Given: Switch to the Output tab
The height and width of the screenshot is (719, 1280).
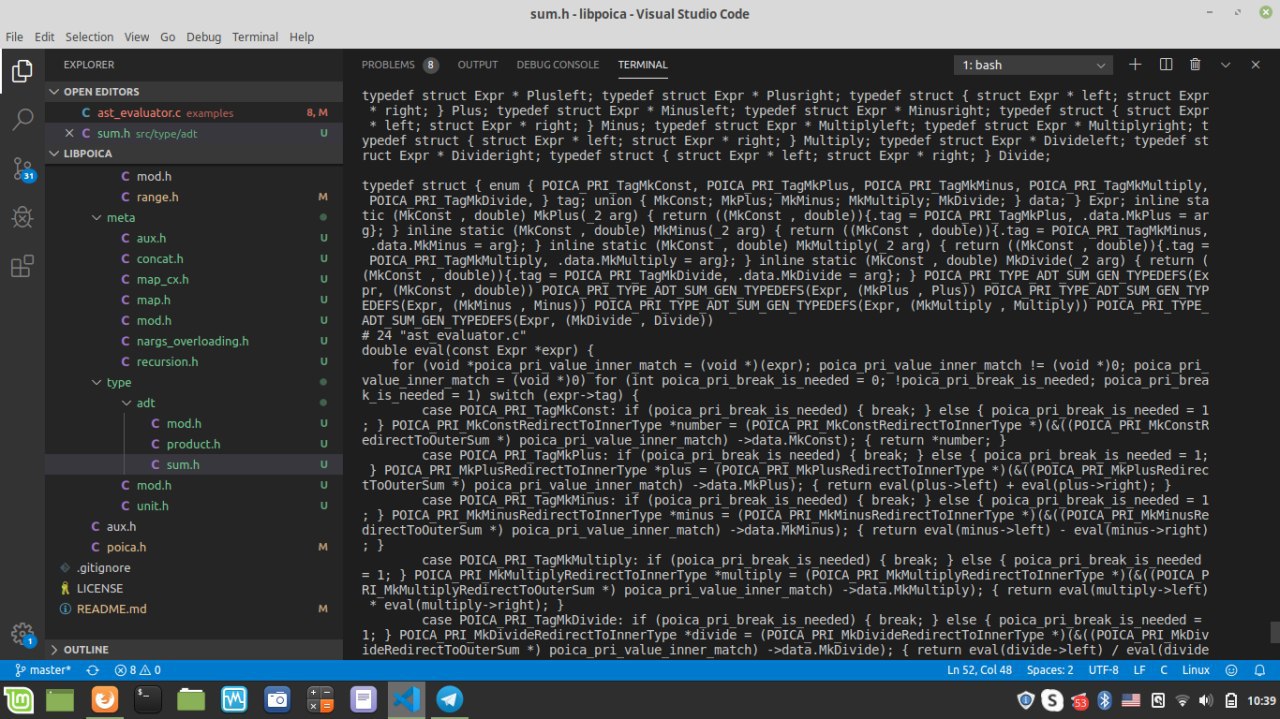Looking at the screenshot, I should tap(477, 65).
